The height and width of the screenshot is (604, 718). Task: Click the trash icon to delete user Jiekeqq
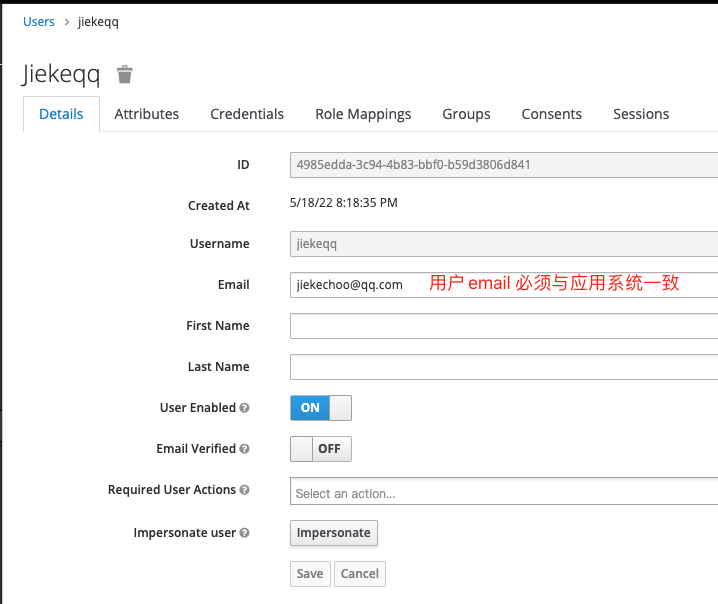coord(124,75)
